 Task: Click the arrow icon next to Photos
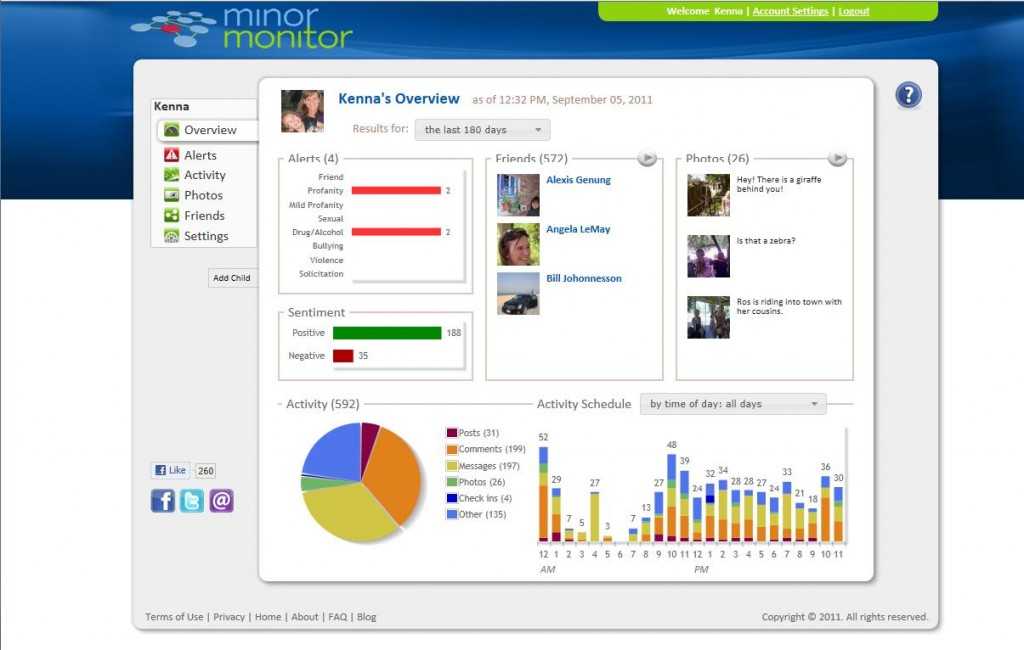coord(837,158)
